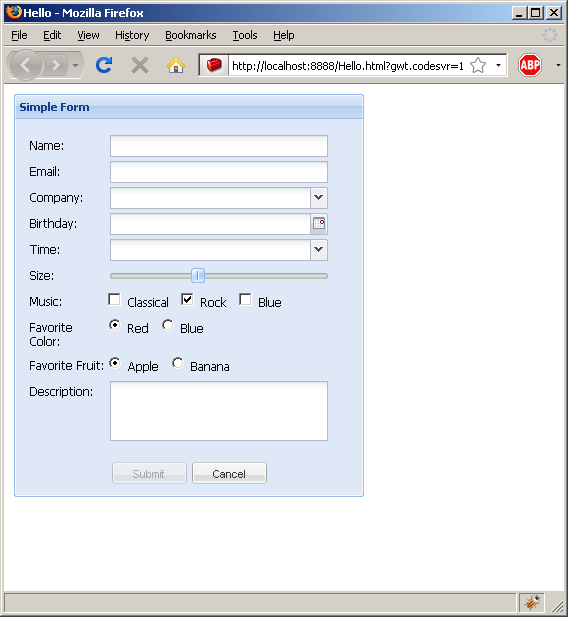Image resolution: width=568 pixels, height=617 pixels.
Task: Open the Birthday calendar date picker icon
Action: tap(319, 224)
